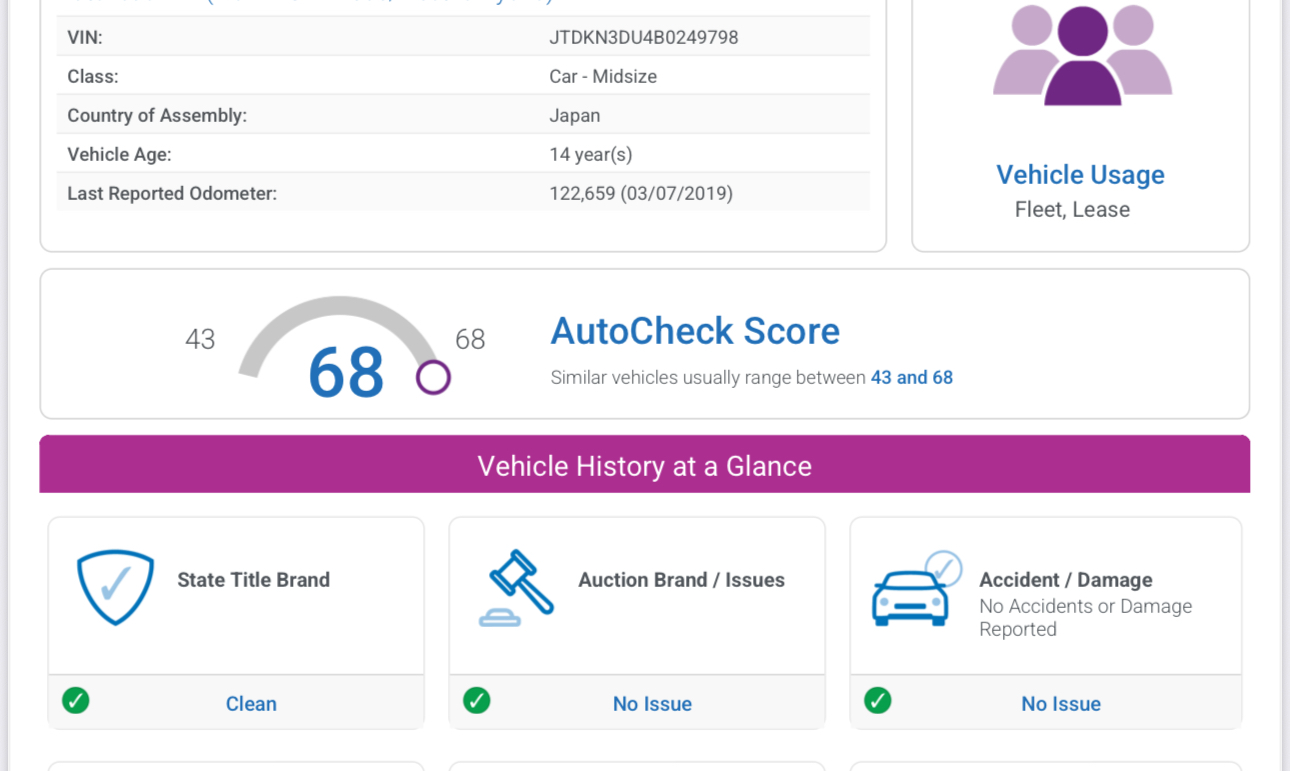Click the large 68 score number
This screenshot has height=771, width=1290.
click(346, 373)
